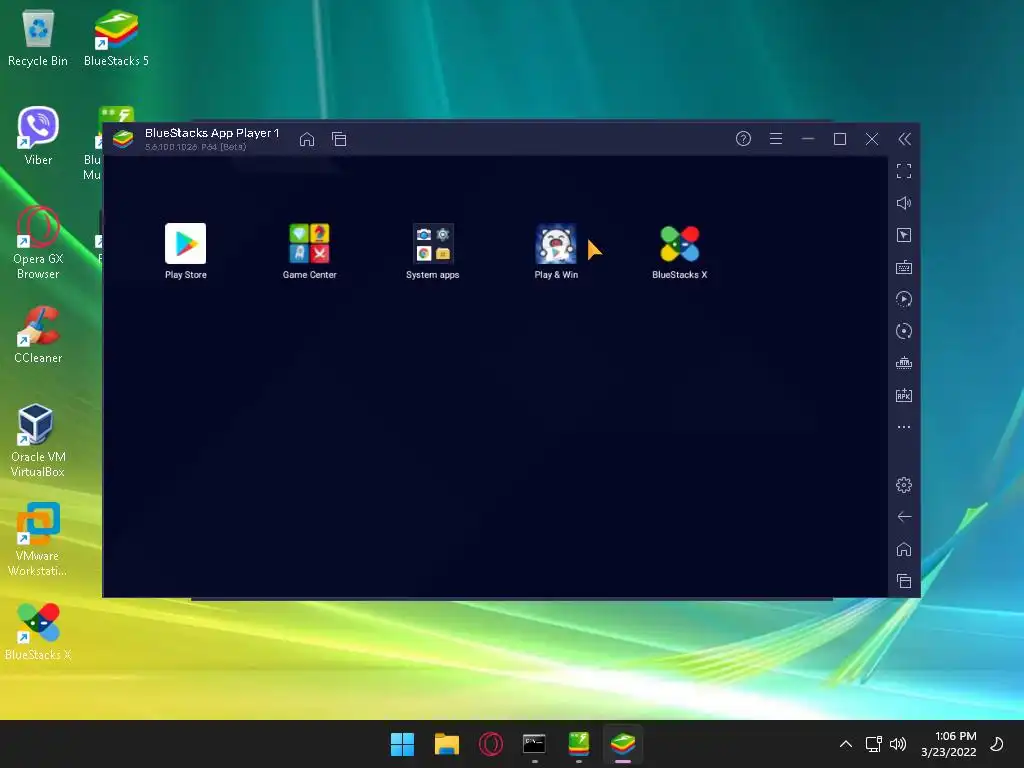The width and height of the screenshot is (1024, 768).
Task: Open BlueStacks settings gear icon
Action: (x=904, y=485)
